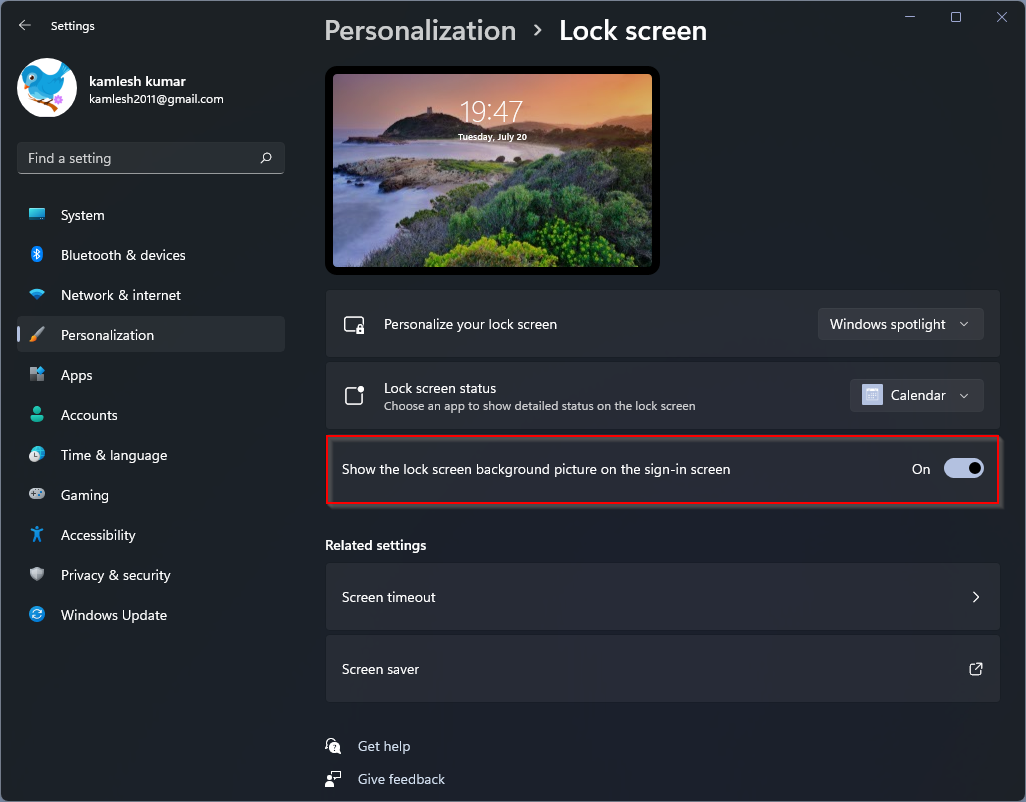Viewport: 1026px width, 802px height.
Task: Open System settings category
Action: [x=151, y=215]
